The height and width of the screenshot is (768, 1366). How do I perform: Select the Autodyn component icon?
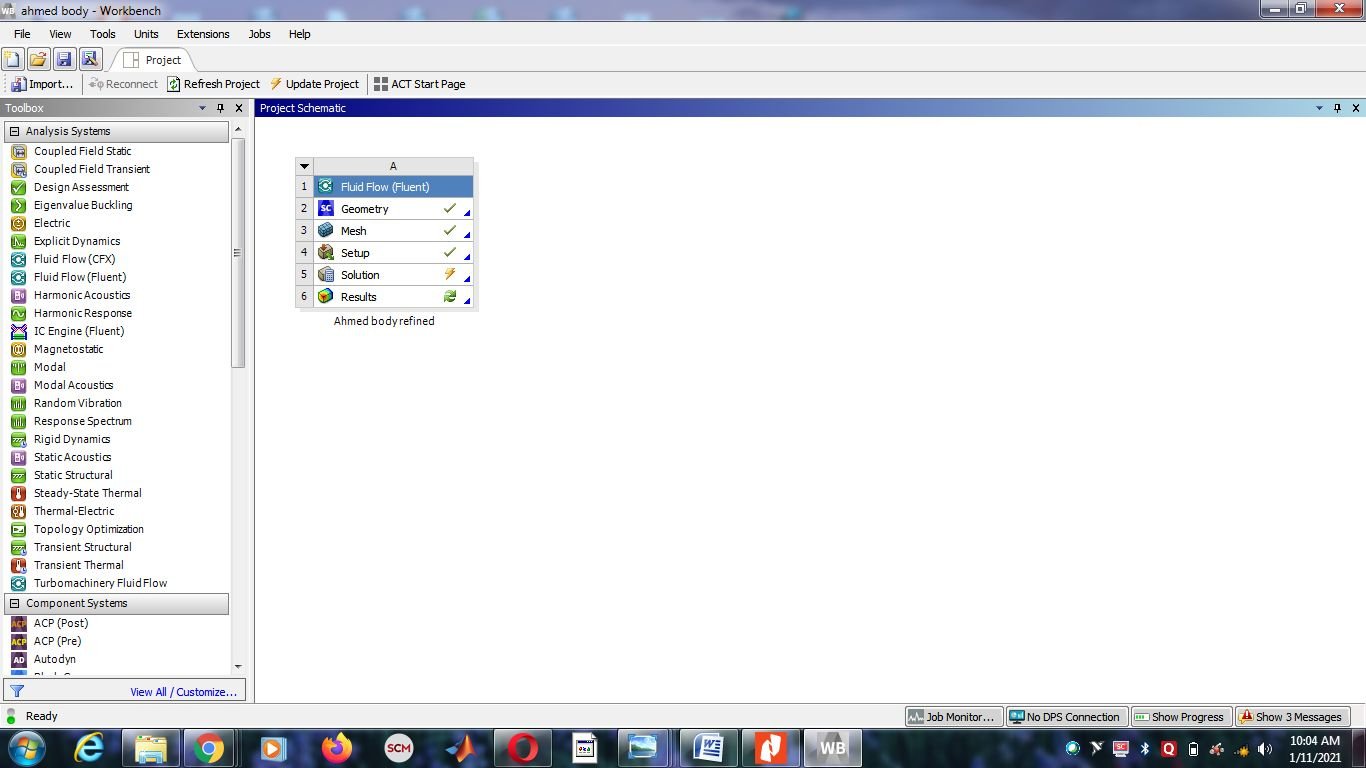[18, 659]
